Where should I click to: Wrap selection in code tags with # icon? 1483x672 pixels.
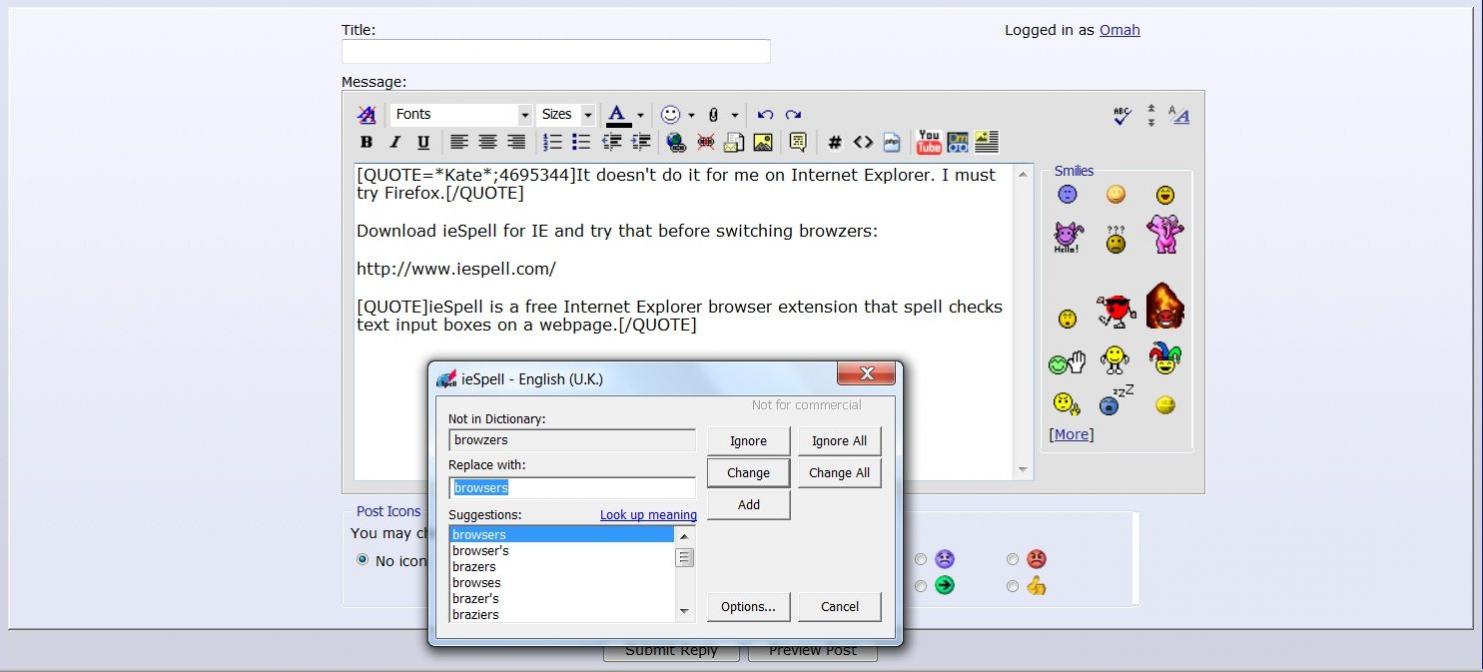click(x=834, y=143)
